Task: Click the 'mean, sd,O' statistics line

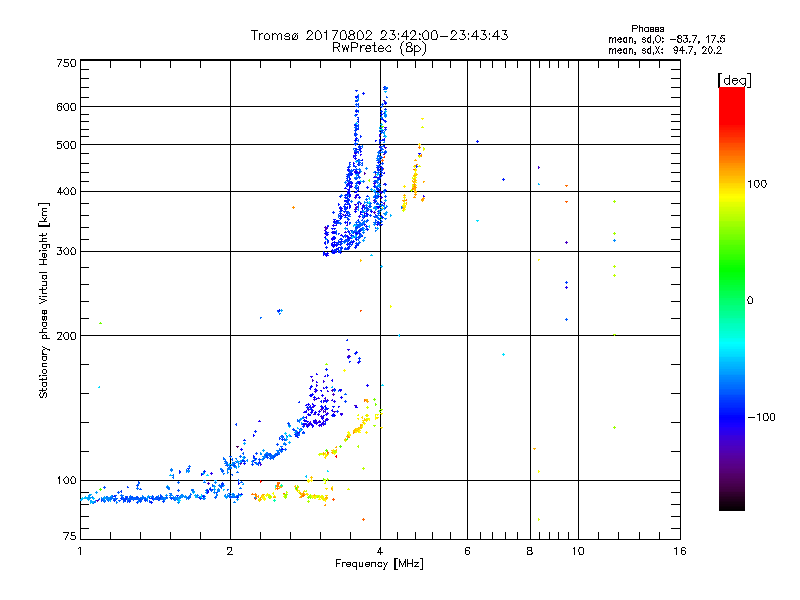Action: pos(666,39)
